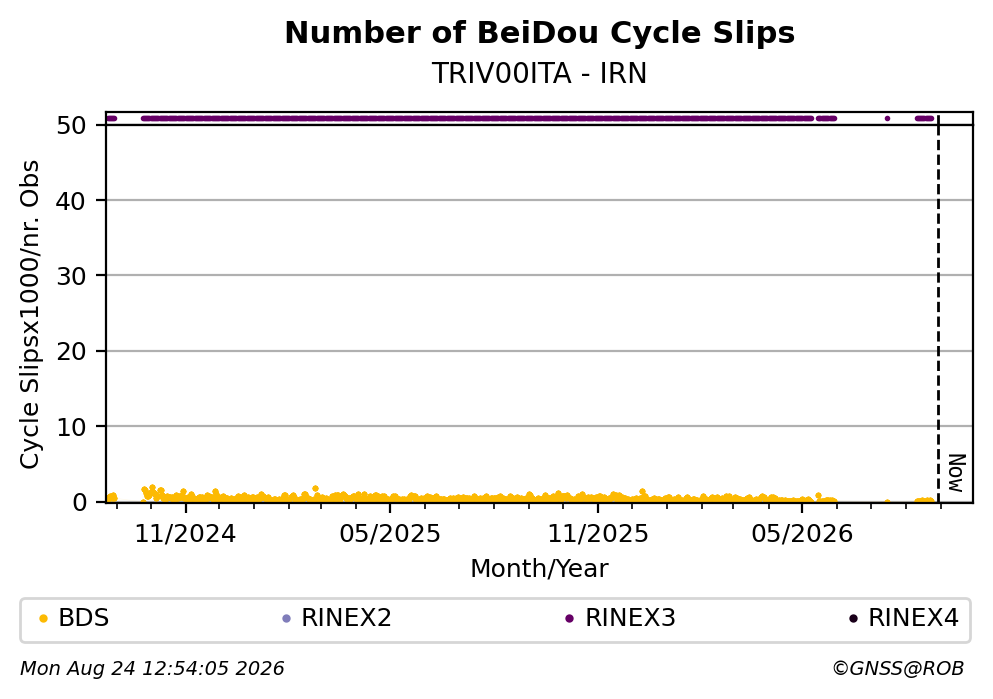Click the dark RINEX4 legend dot

853,619
